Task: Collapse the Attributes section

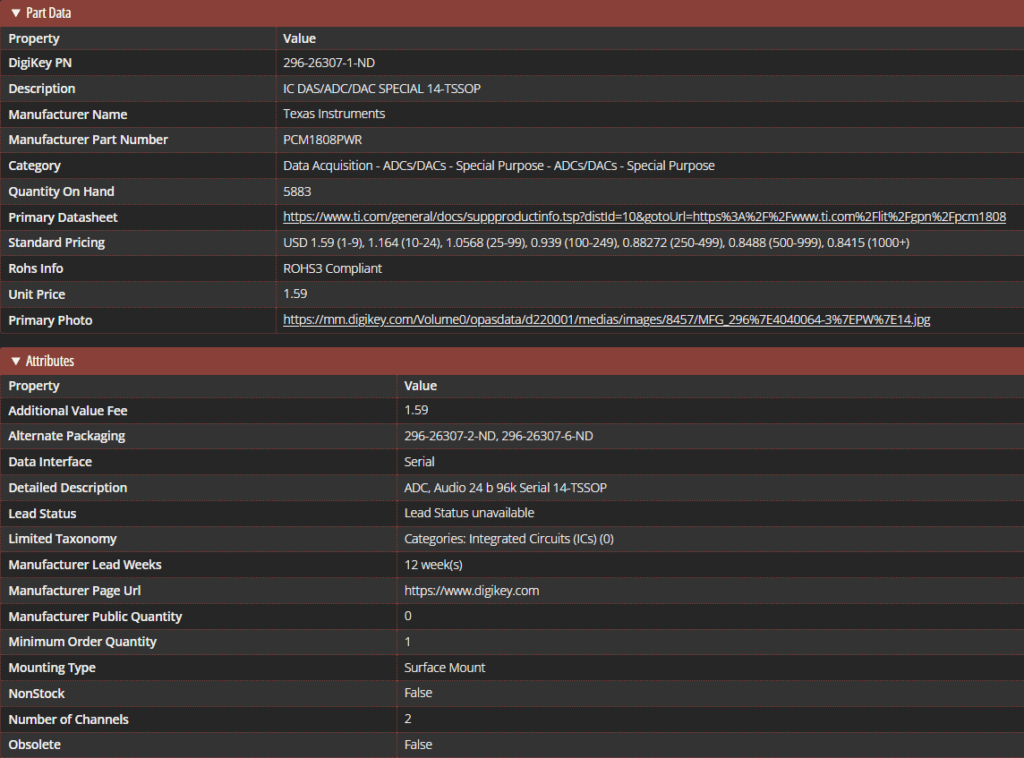Action: (16, 361)
